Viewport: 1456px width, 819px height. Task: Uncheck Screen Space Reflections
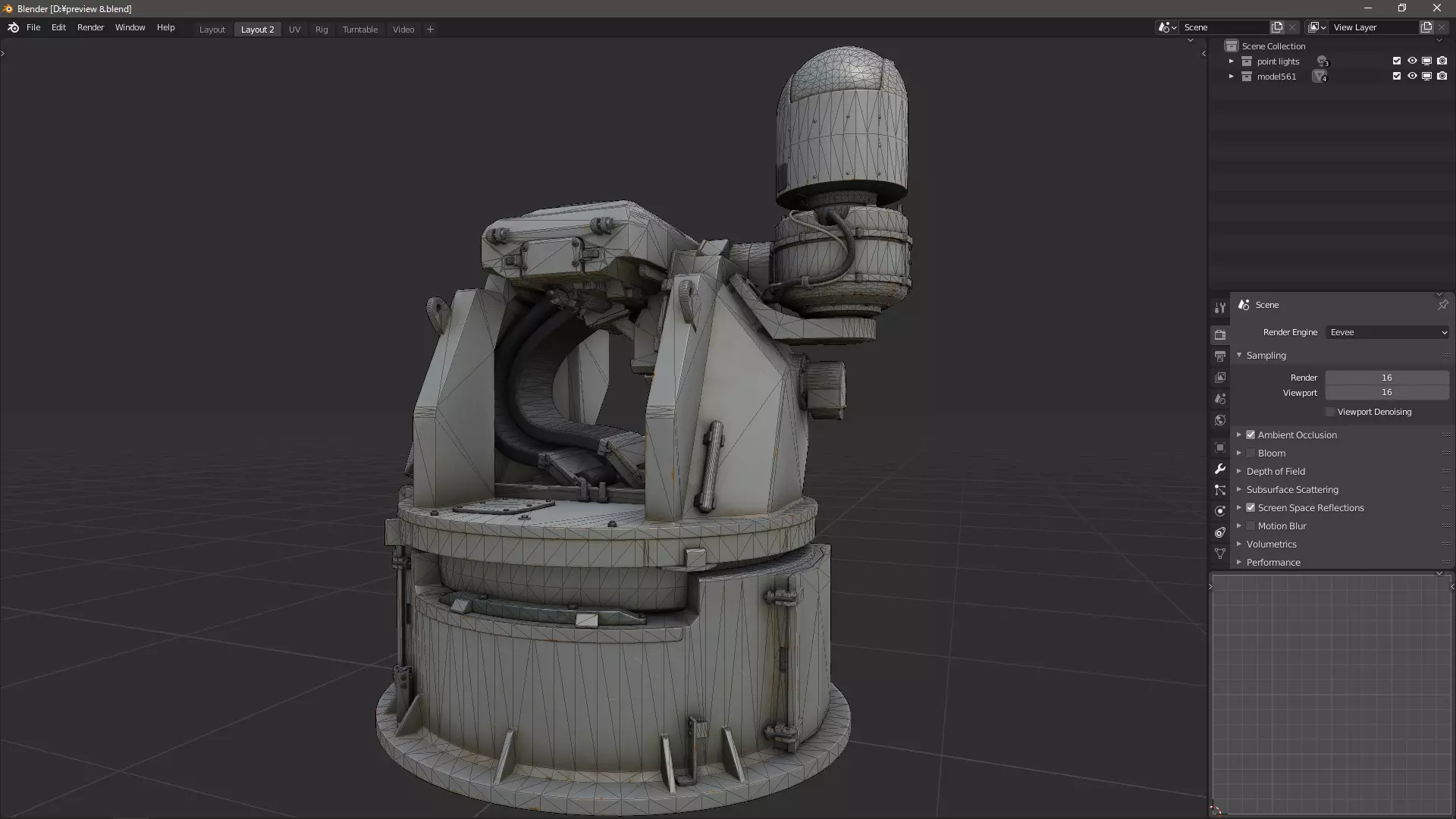(x=1250, y=507)
